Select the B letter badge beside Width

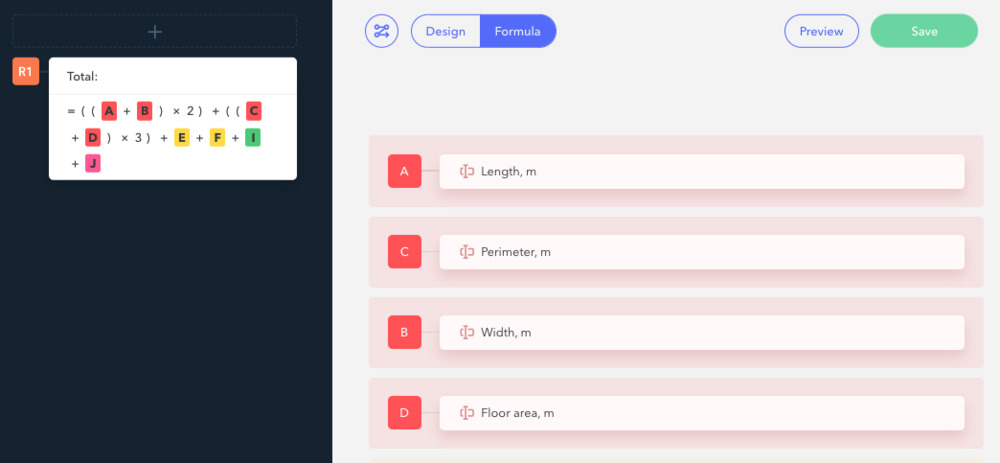coord(404,332)
